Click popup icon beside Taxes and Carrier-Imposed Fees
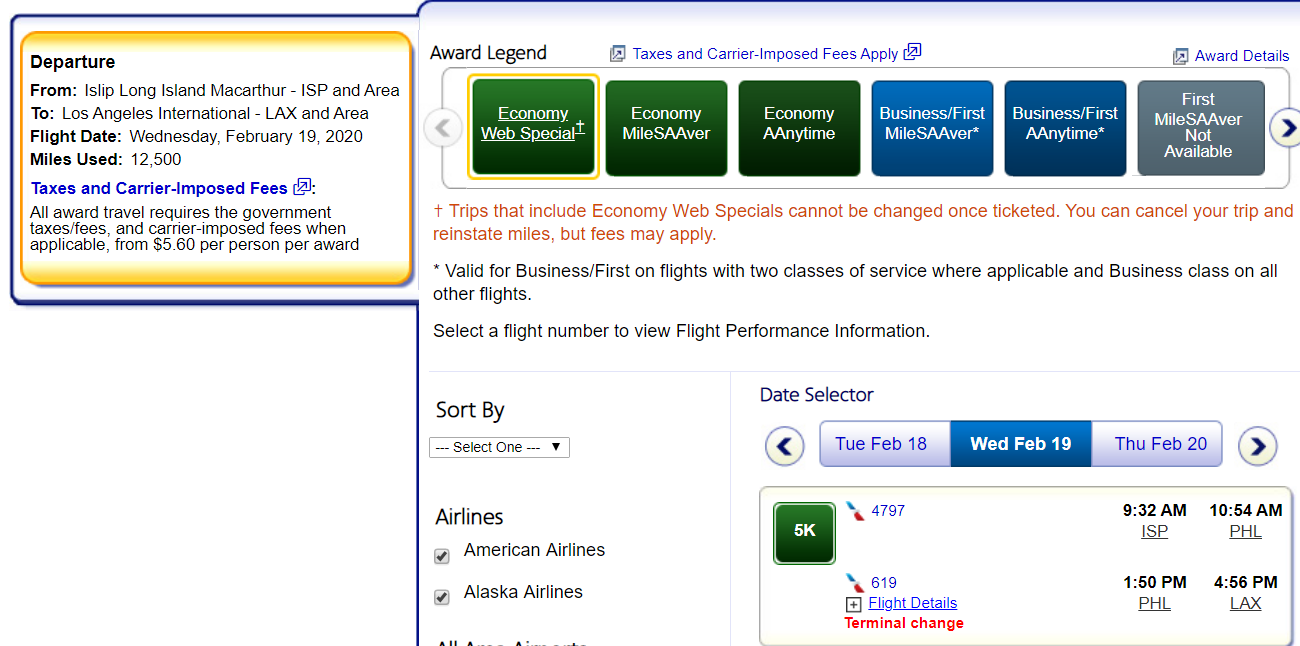This screenshot has width=1300, height=646. 302,186
